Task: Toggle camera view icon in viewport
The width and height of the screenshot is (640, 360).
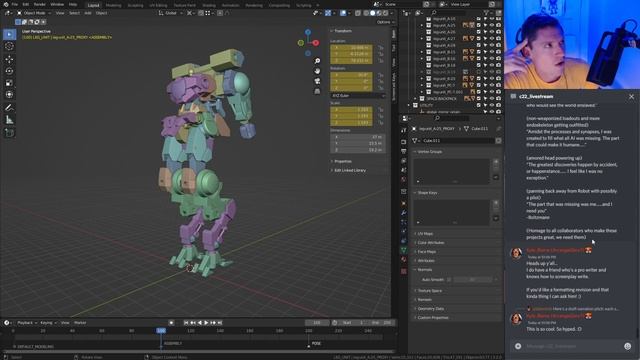Action: pos(318,81)
